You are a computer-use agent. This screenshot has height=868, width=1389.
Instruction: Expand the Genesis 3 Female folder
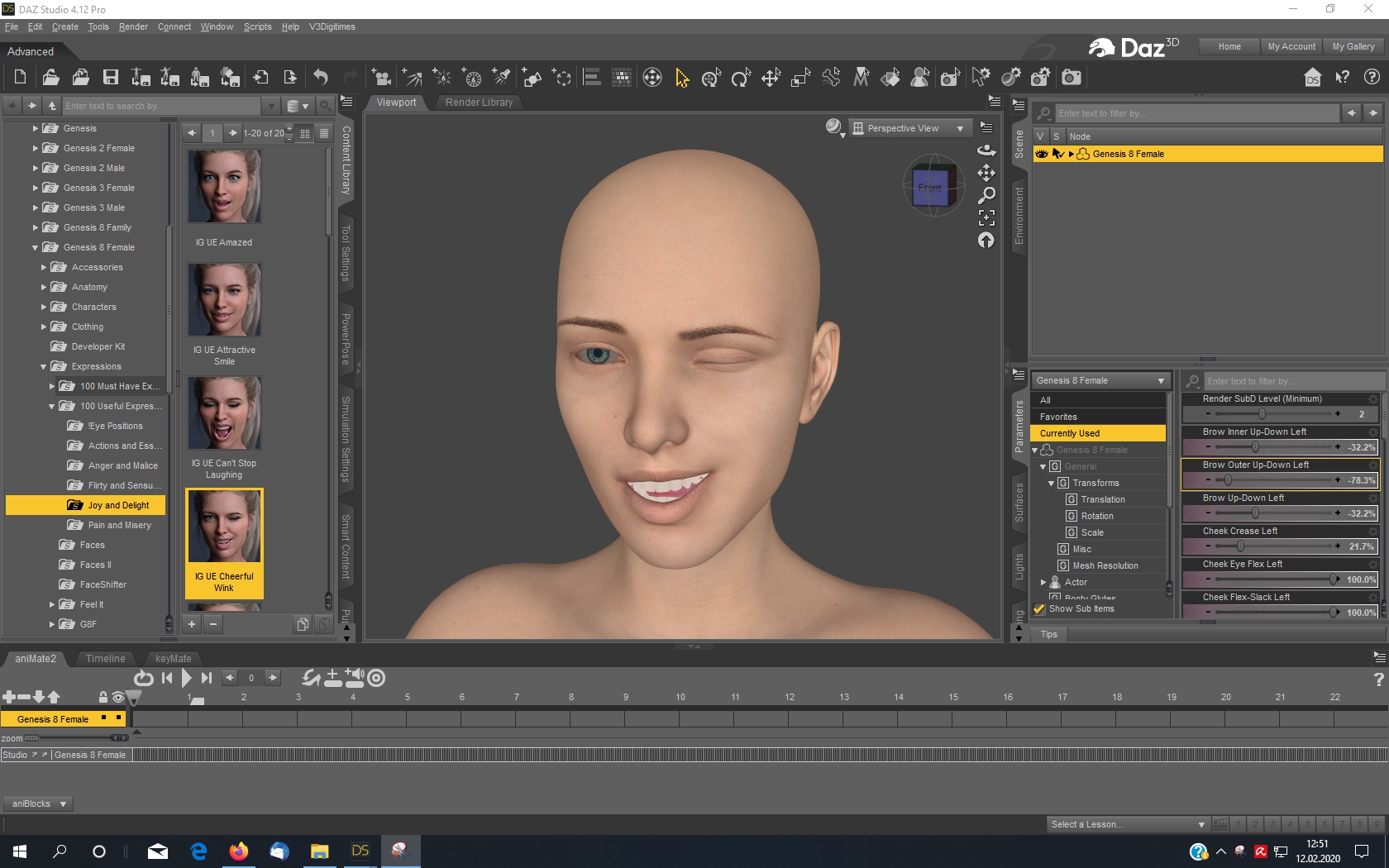(36, 188)
